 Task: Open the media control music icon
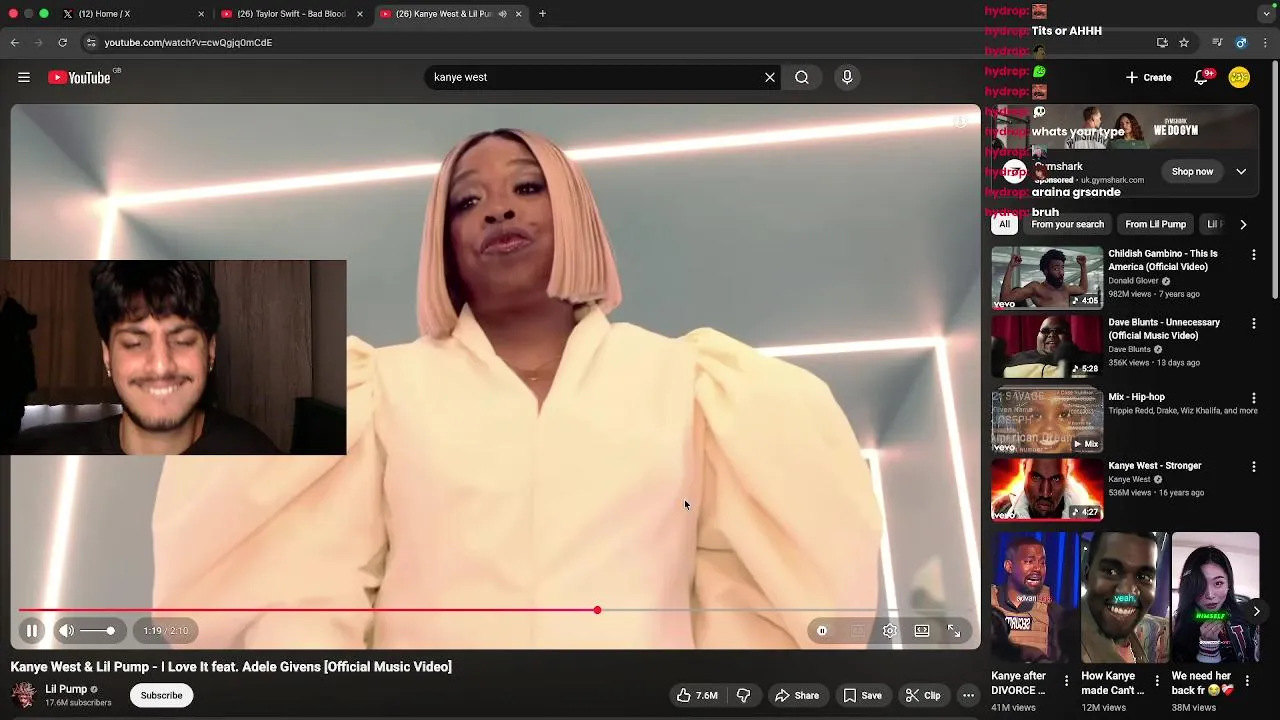[1217, 43]
